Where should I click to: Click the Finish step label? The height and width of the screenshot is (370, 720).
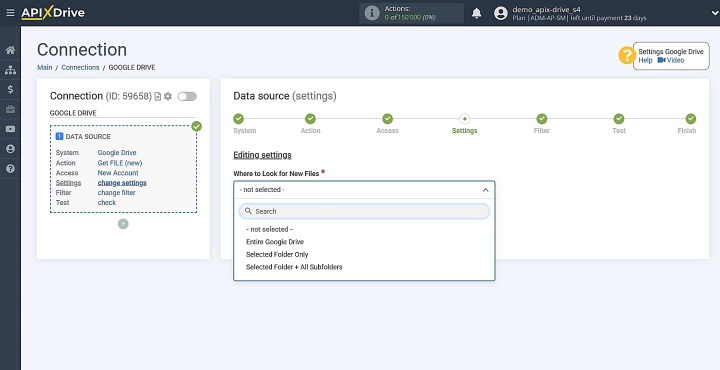687,131
